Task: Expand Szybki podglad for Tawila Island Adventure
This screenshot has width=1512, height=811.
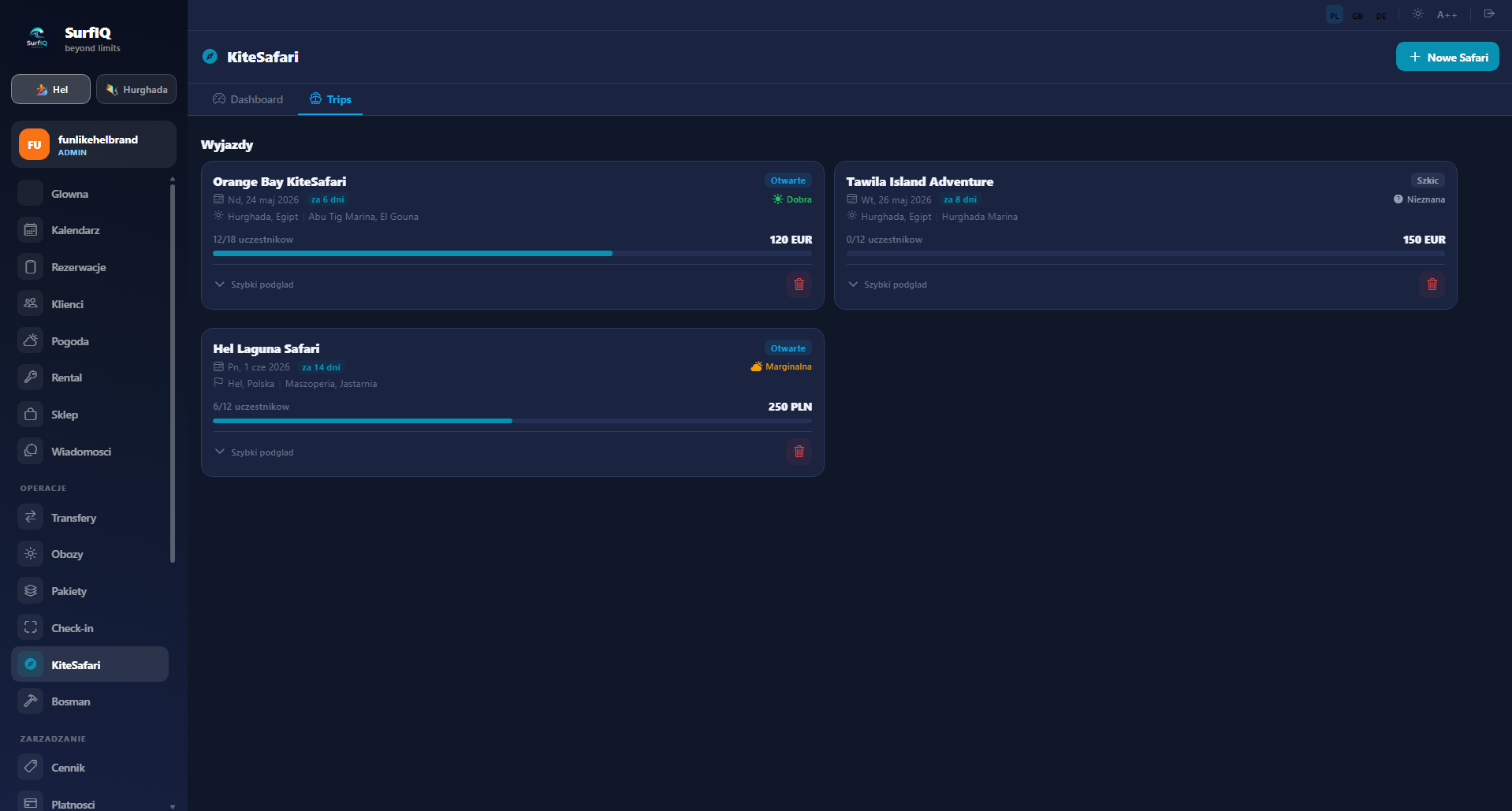Action: (x=887, y=285)
